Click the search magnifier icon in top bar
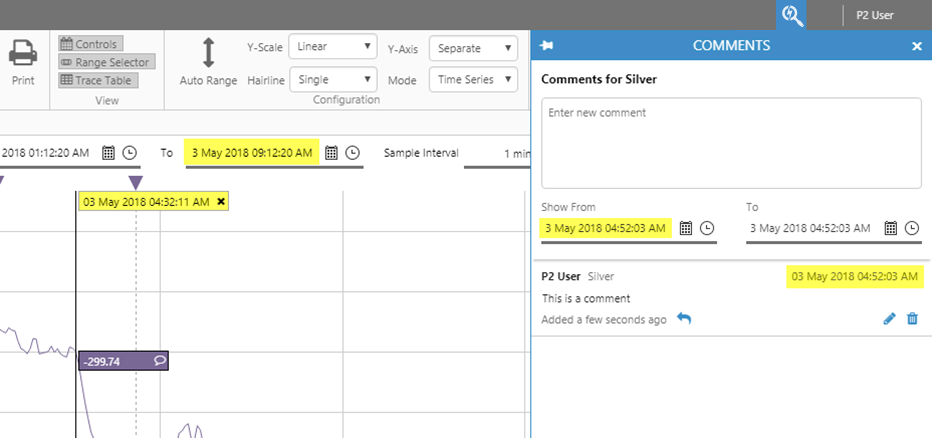The height and width of the screenshot is (438, 932). tap(792, 15)
